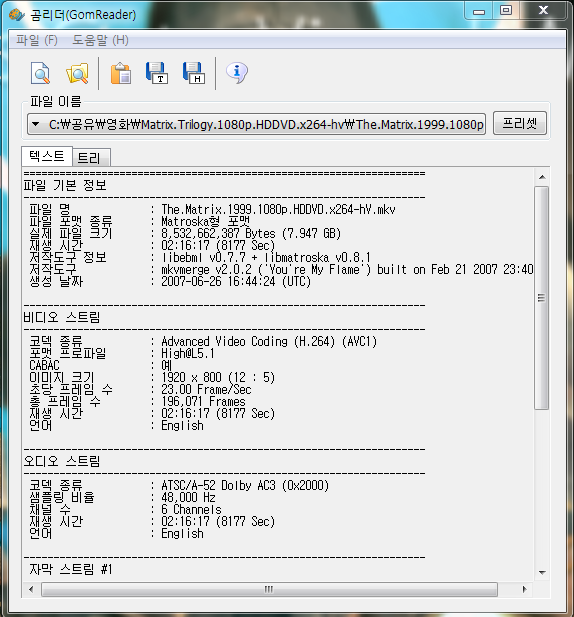Click 'Advanced Video Coding (H.264) (AVC1)' text
The image size is (574, 617).
tap(269, 341)
